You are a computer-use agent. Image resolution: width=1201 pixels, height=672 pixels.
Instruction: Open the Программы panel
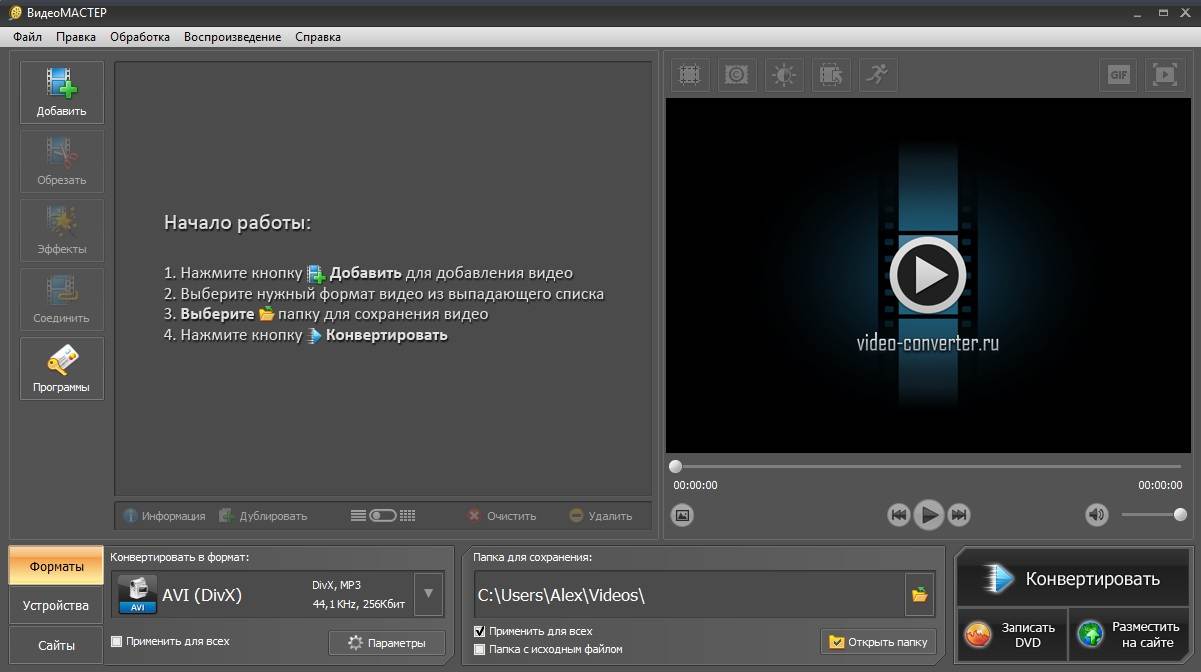click(x=62, y=368)
